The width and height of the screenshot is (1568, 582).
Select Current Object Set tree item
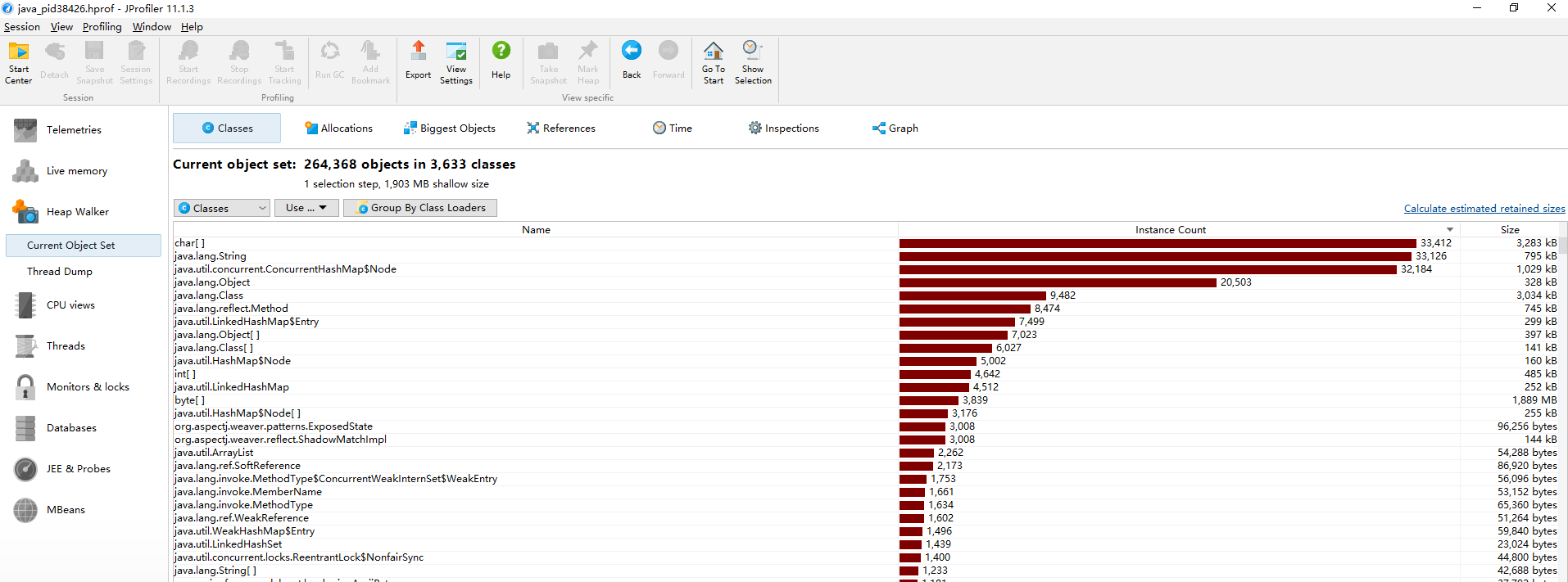tap(84, 246)
